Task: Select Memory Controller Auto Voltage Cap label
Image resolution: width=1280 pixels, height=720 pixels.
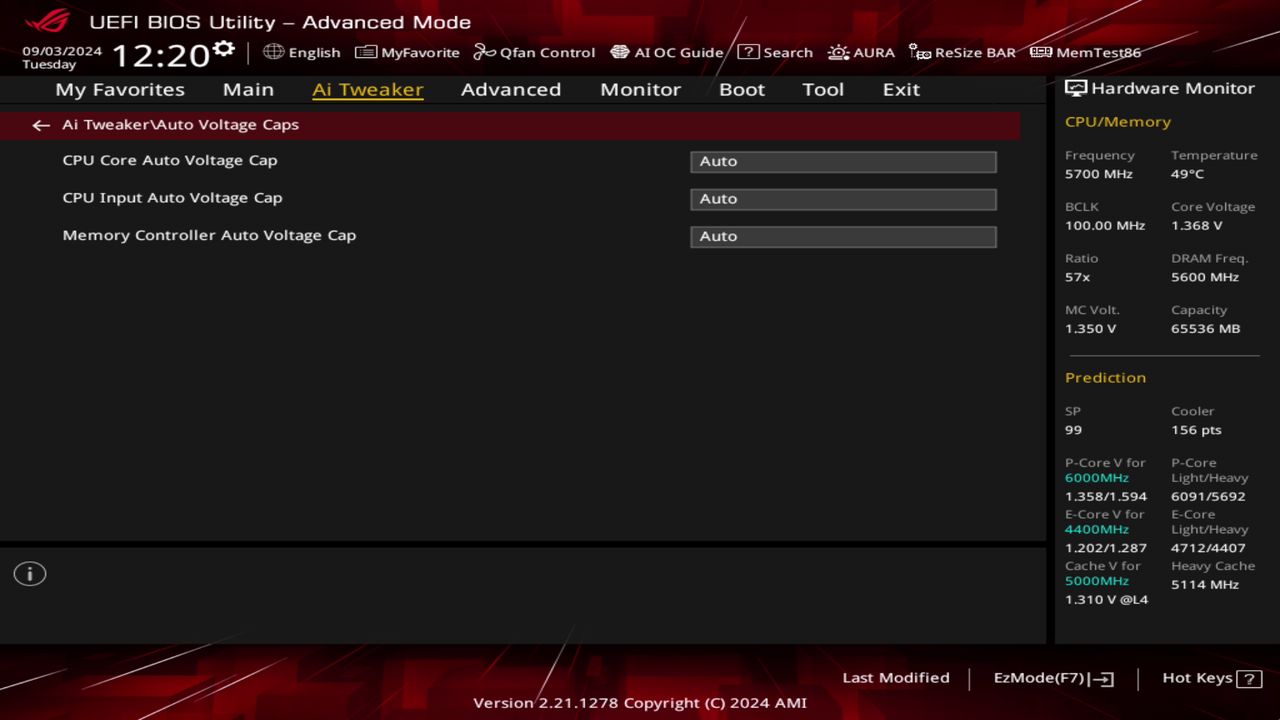Action: click(209, 236)
